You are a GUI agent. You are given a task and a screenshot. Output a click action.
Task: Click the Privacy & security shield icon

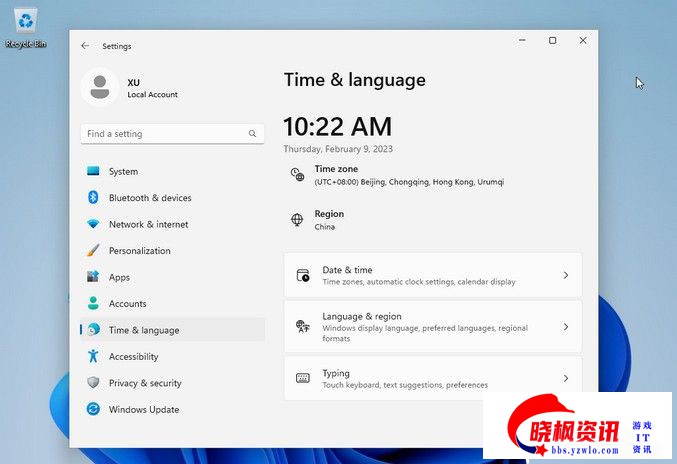tap(93, 383)
